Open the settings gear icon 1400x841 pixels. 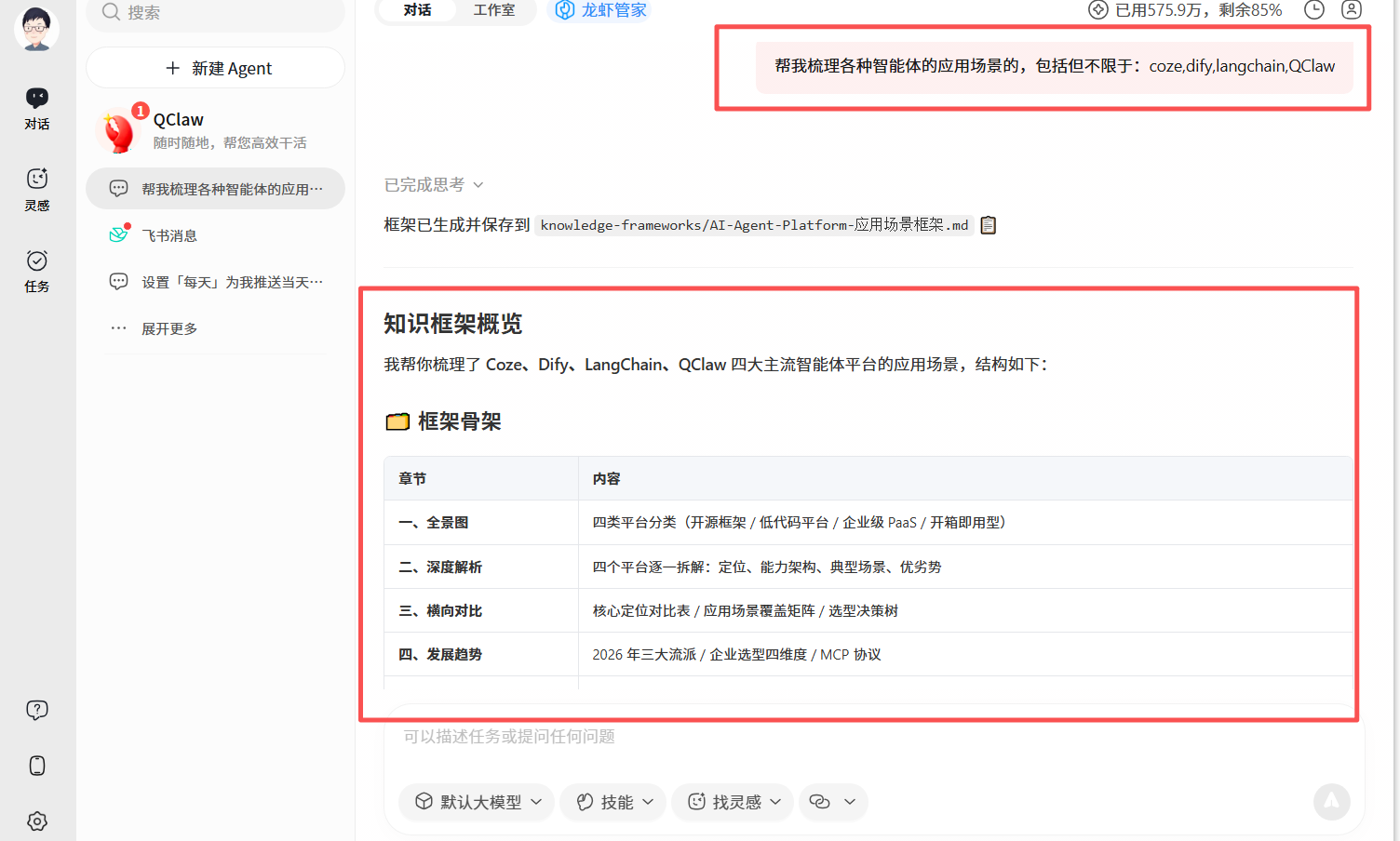point(37,821)
